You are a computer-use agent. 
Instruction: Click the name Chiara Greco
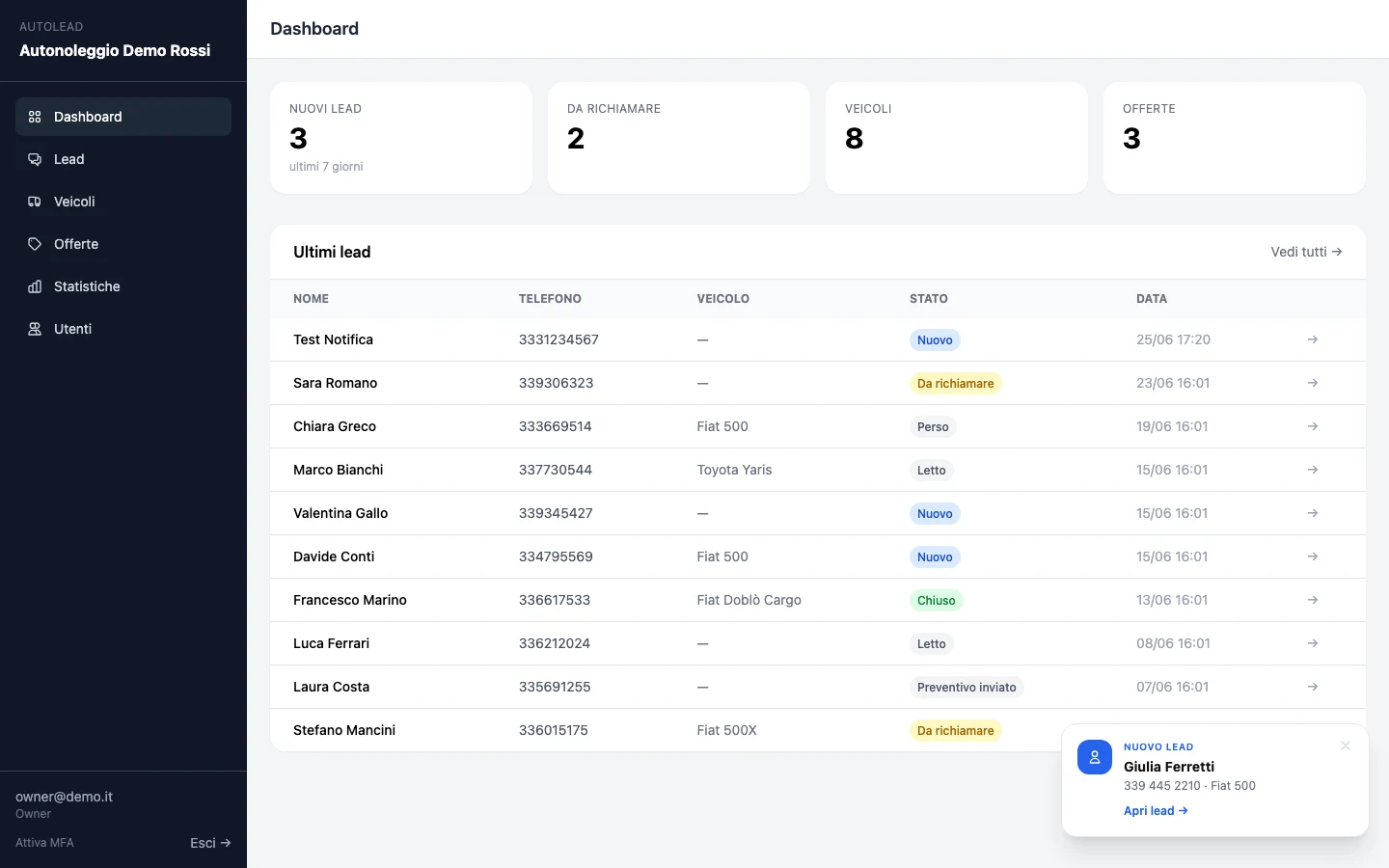tap(335, 426)
